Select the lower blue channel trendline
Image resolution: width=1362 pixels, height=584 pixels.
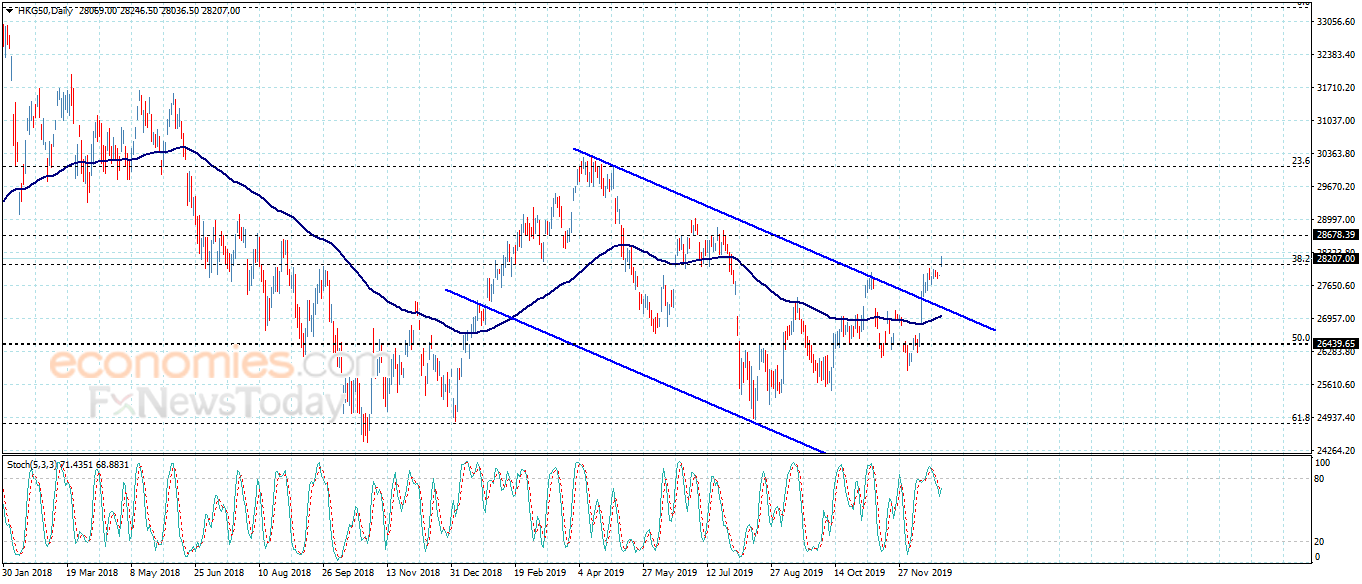(635, 371)
